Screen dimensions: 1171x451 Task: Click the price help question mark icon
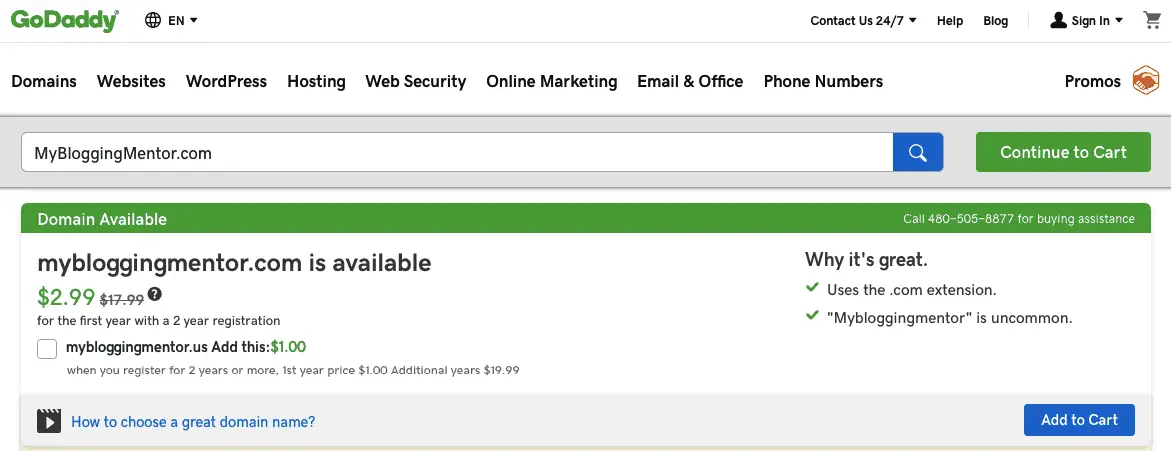[x=155, y=293]
